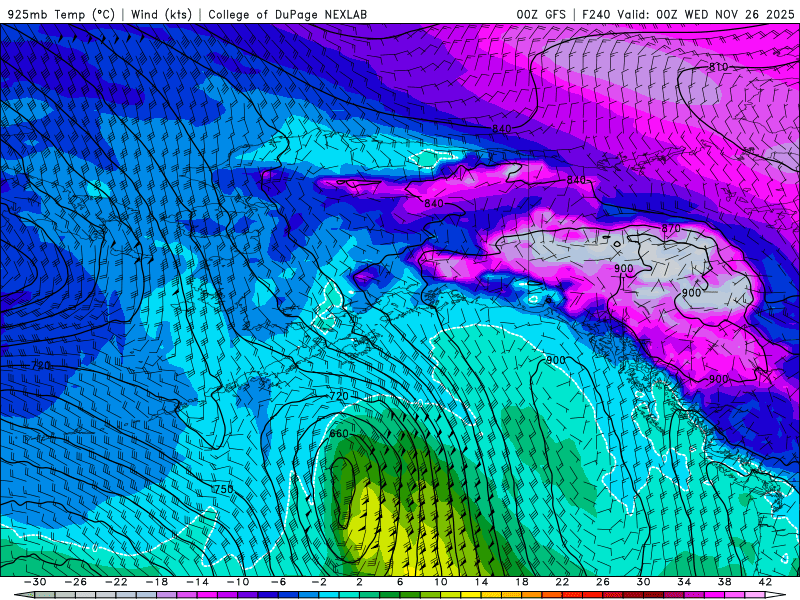
Task: Click the 42 color scale label
Action: coord(765,582)
